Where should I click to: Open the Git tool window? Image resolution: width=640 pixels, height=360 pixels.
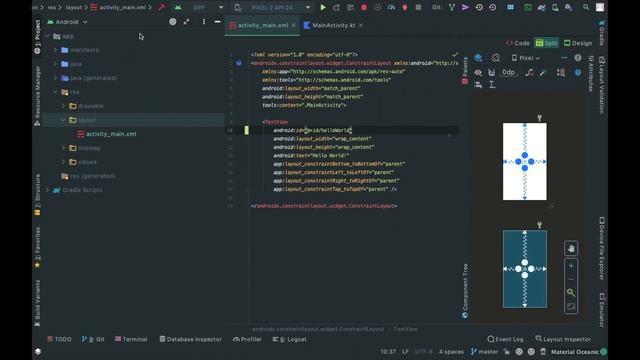[93, 339]
